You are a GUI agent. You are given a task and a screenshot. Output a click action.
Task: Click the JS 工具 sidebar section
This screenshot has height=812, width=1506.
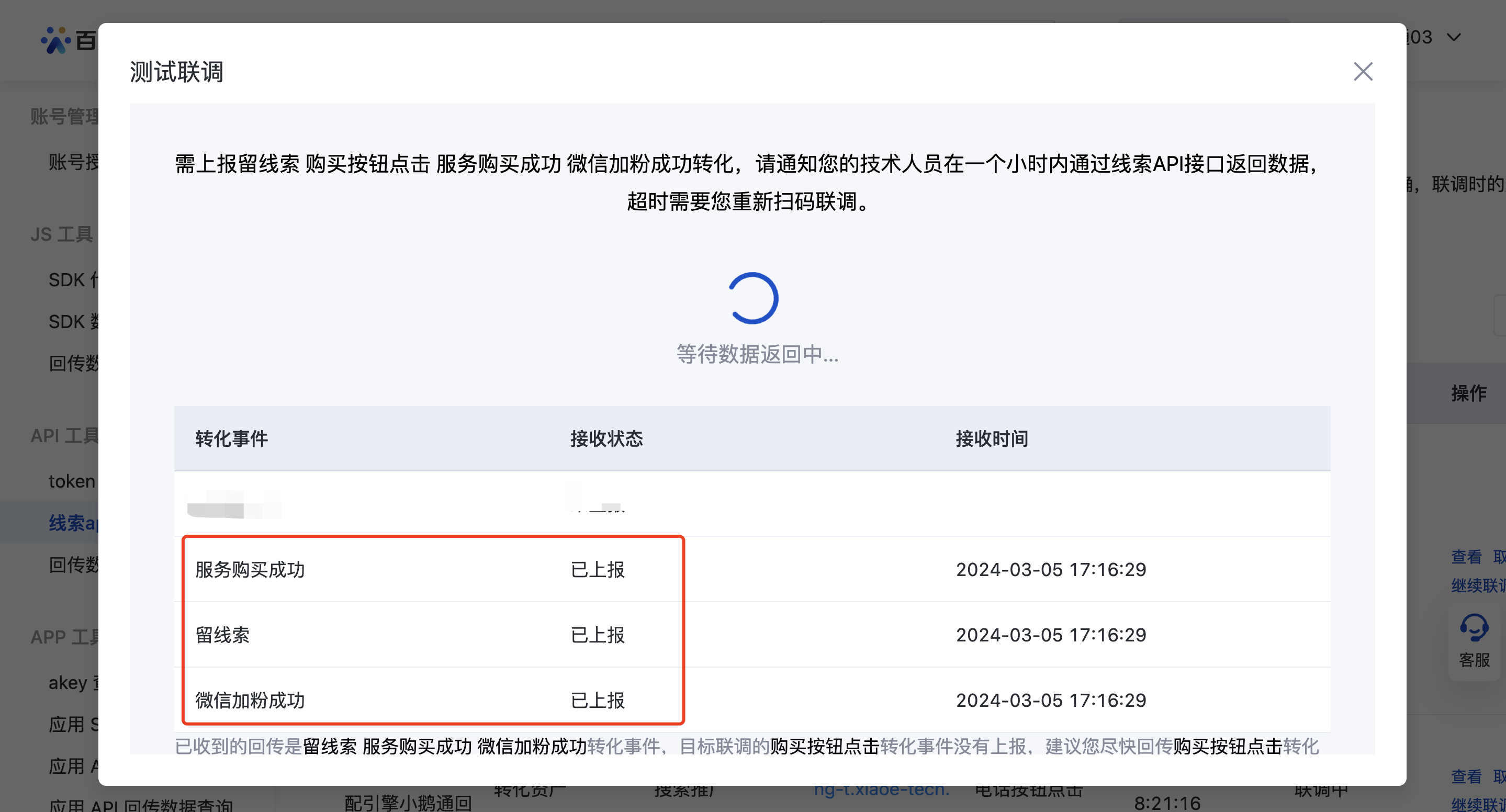point(61,234)
